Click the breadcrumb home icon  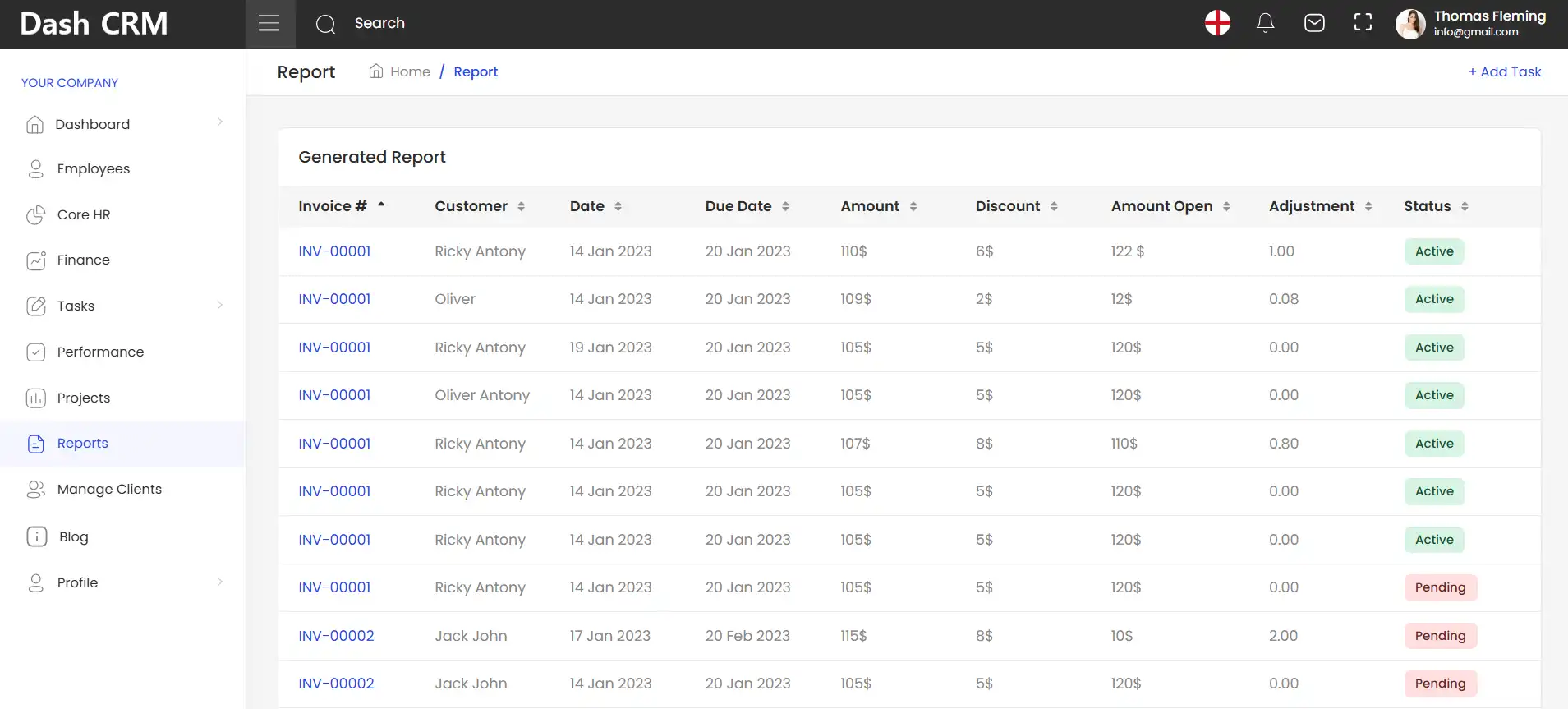tap(376, 71)
